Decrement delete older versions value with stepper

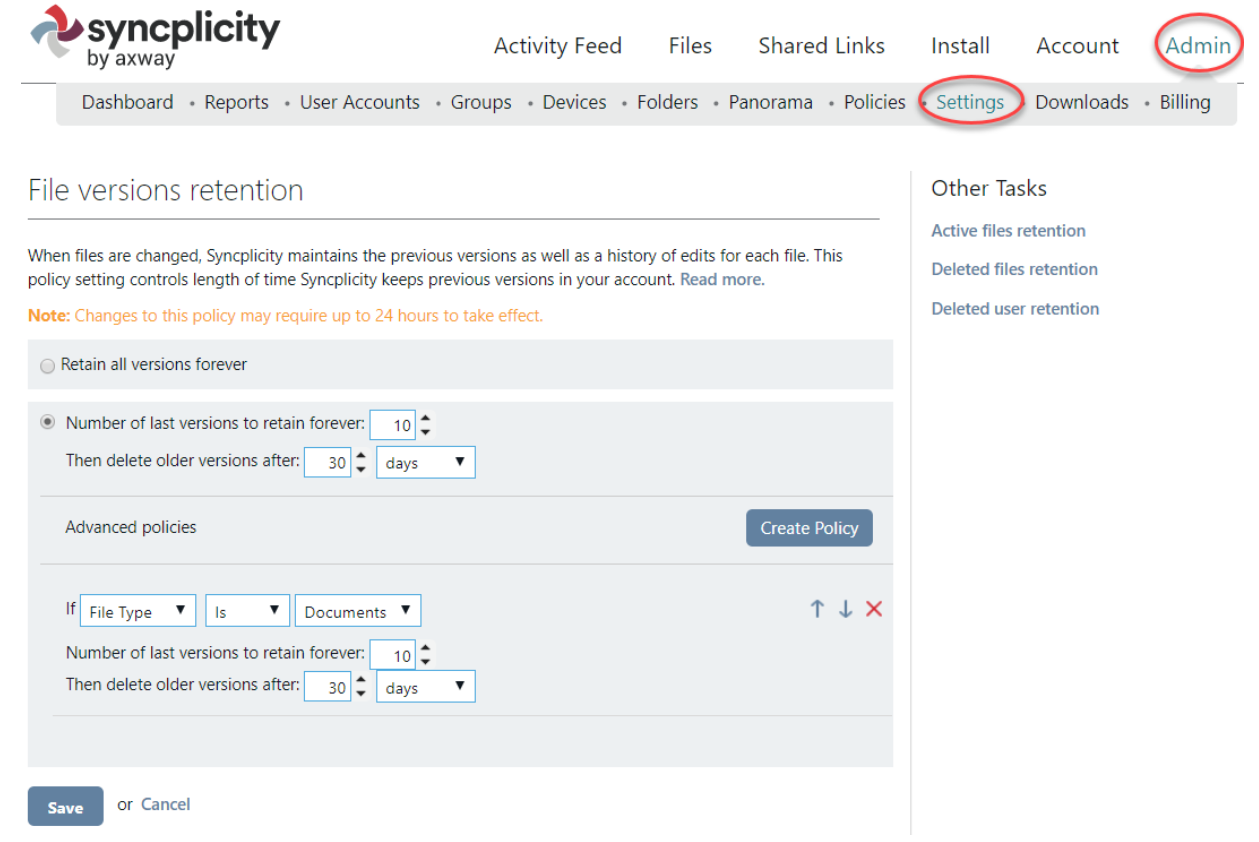pos(361,467)
